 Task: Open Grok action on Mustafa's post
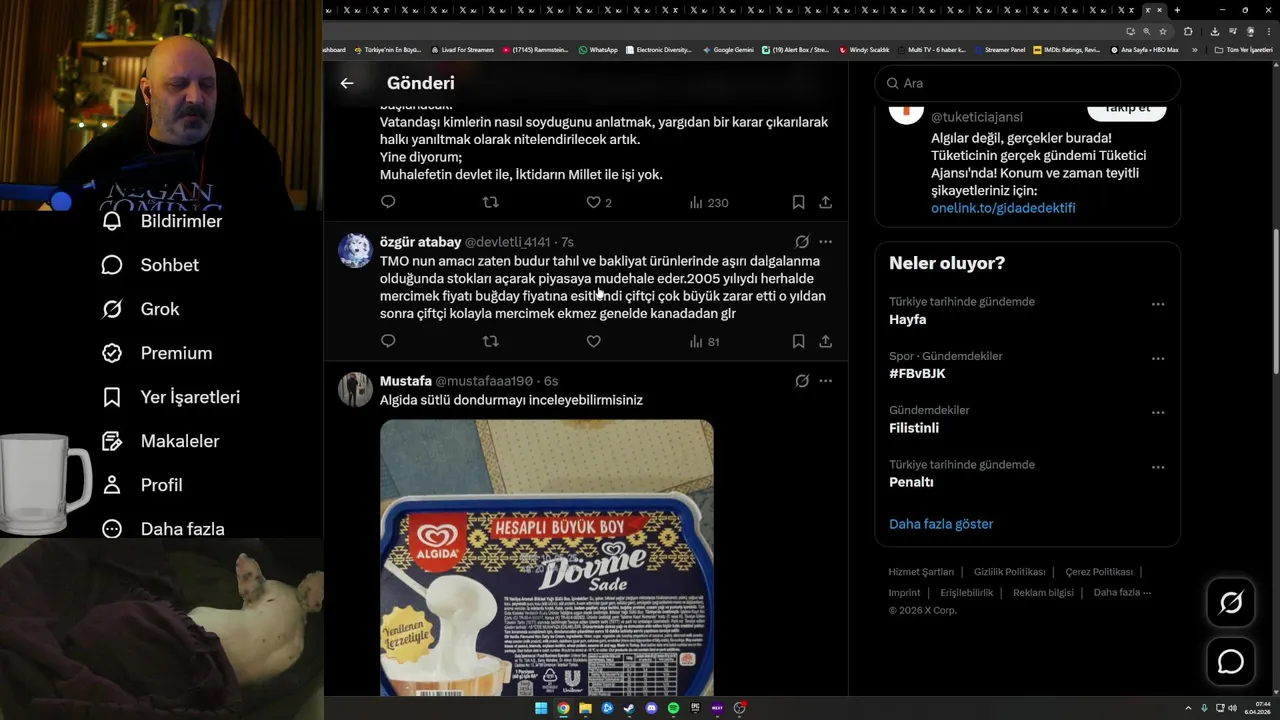[x=802, y=381]
